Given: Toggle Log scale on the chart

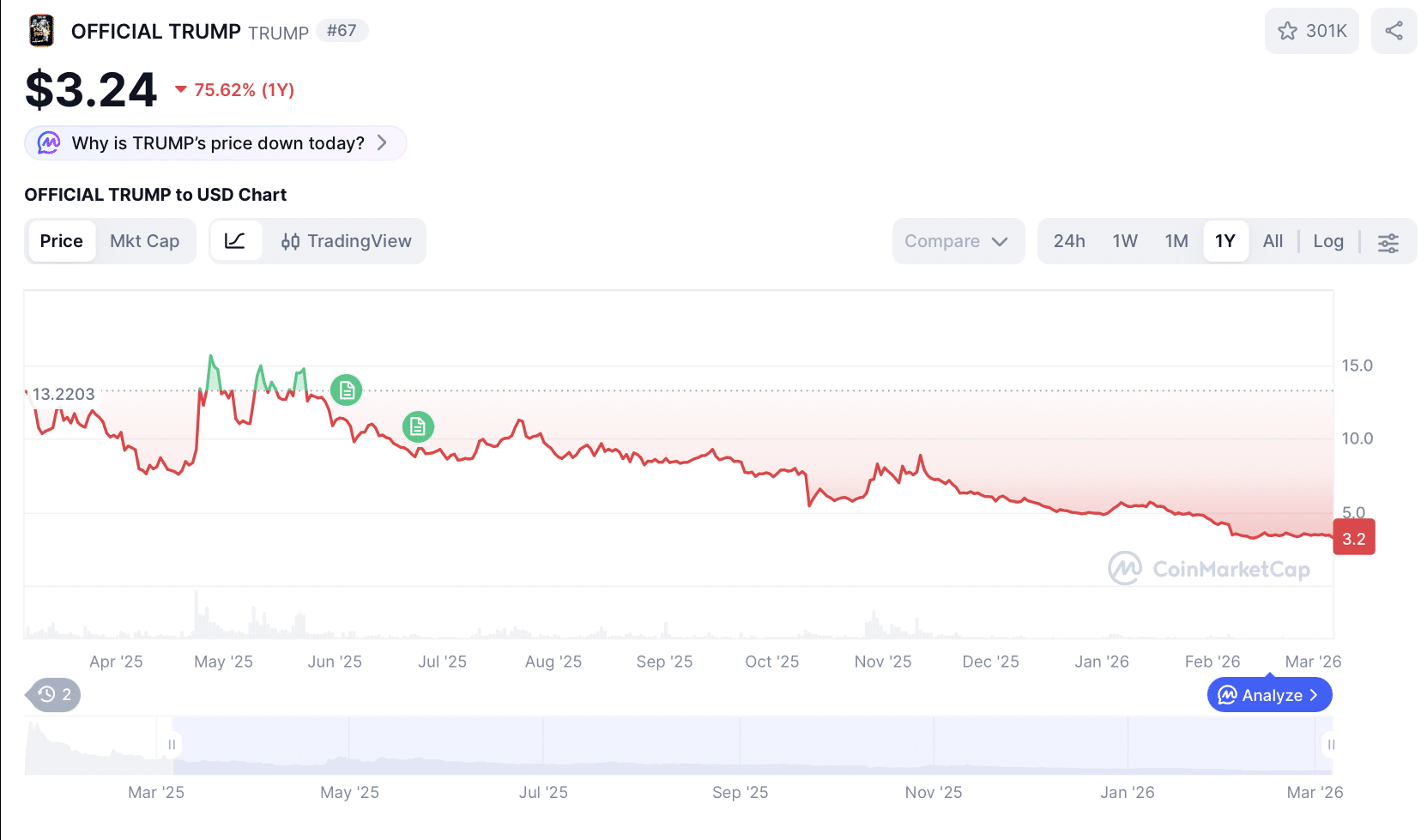Looking at the screenshot, I should [1327, 241].
